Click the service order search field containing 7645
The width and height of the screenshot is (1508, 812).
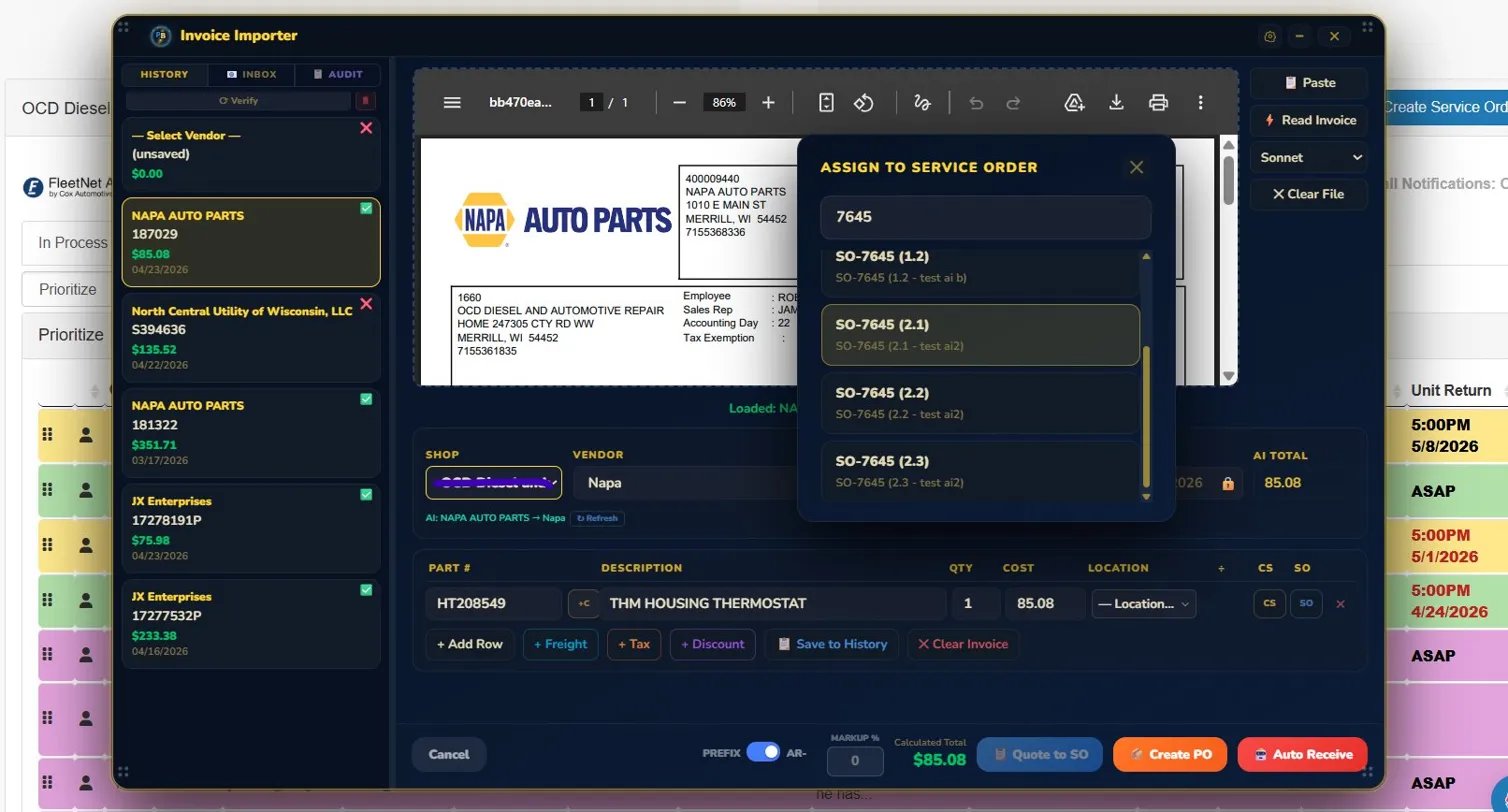point(986,217)
